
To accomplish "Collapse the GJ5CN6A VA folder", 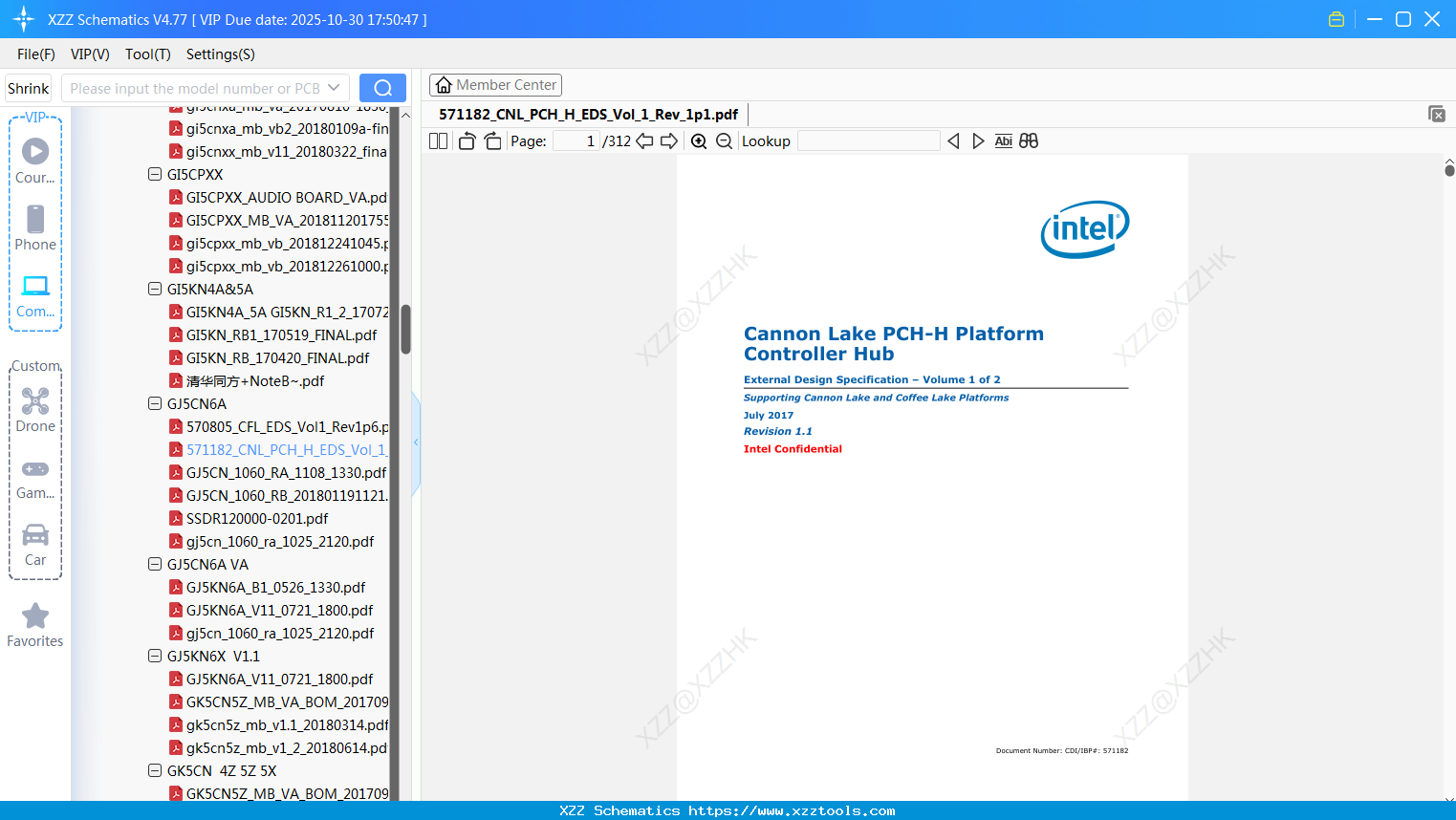I will 155,564.
